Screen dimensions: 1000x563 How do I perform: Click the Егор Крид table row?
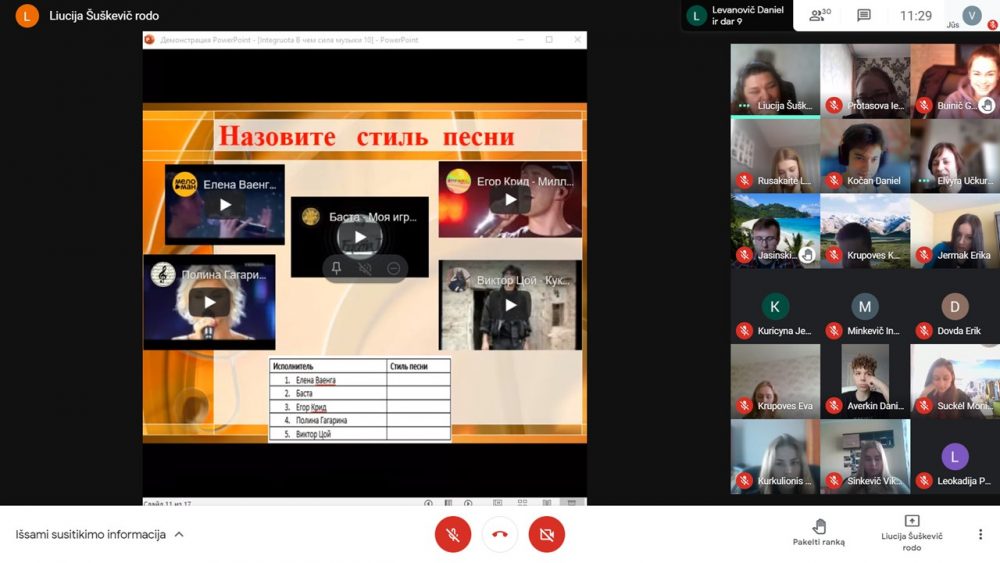pos(360,407)
